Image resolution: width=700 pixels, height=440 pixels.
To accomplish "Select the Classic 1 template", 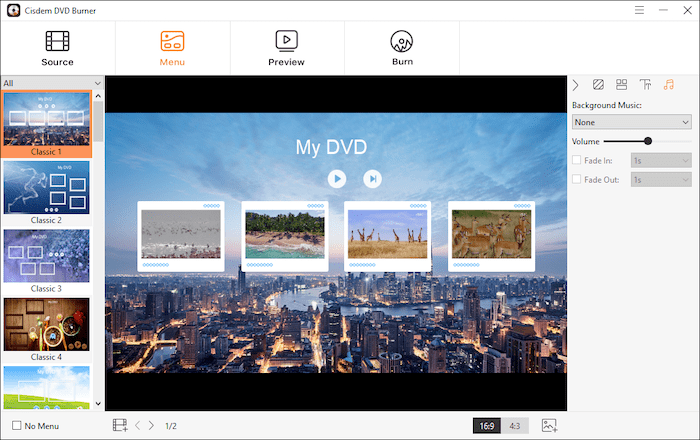I will pos(46,124).
